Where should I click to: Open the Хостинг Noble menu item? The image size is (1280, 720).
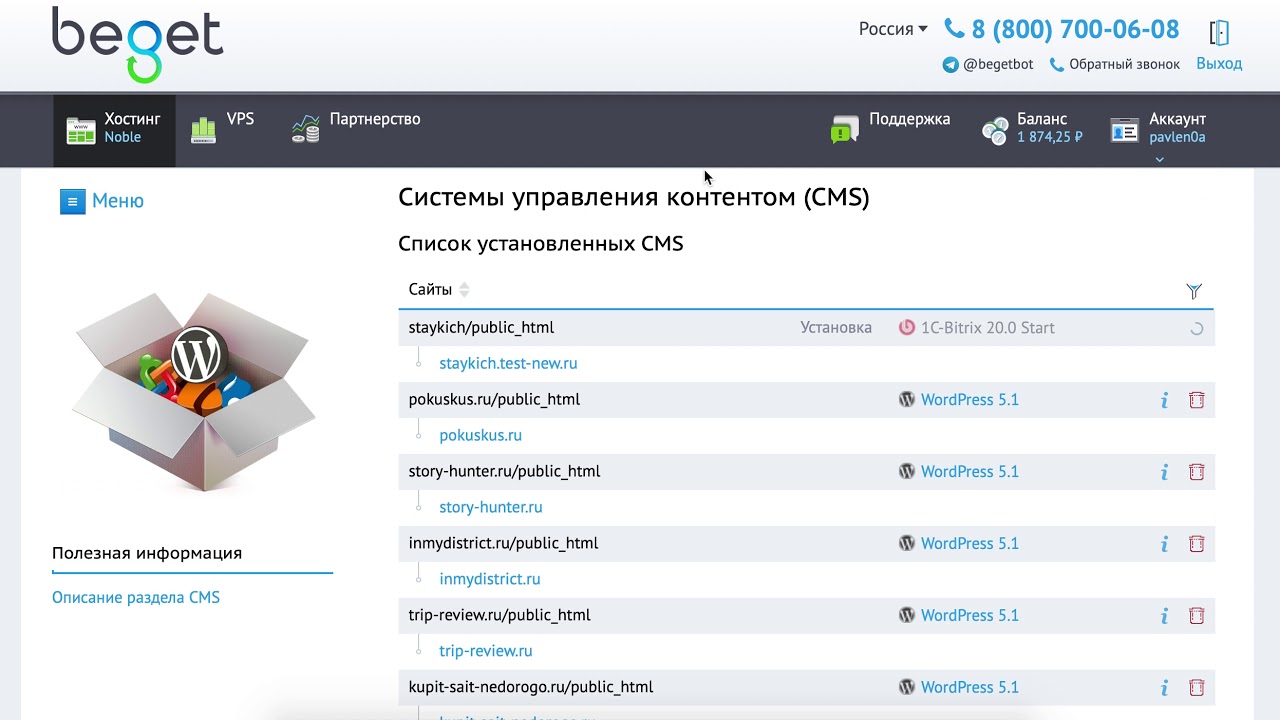pyautogui.click(x=114, y=130)
